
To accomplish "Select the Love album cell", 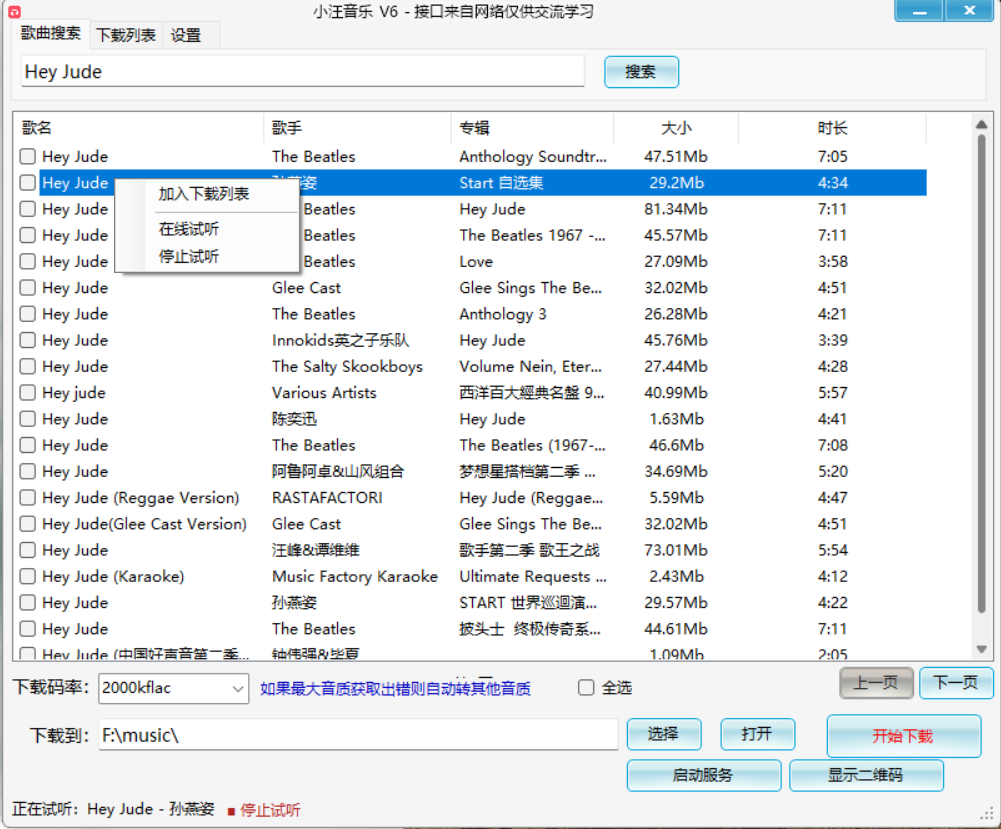I will pos(476,262).
